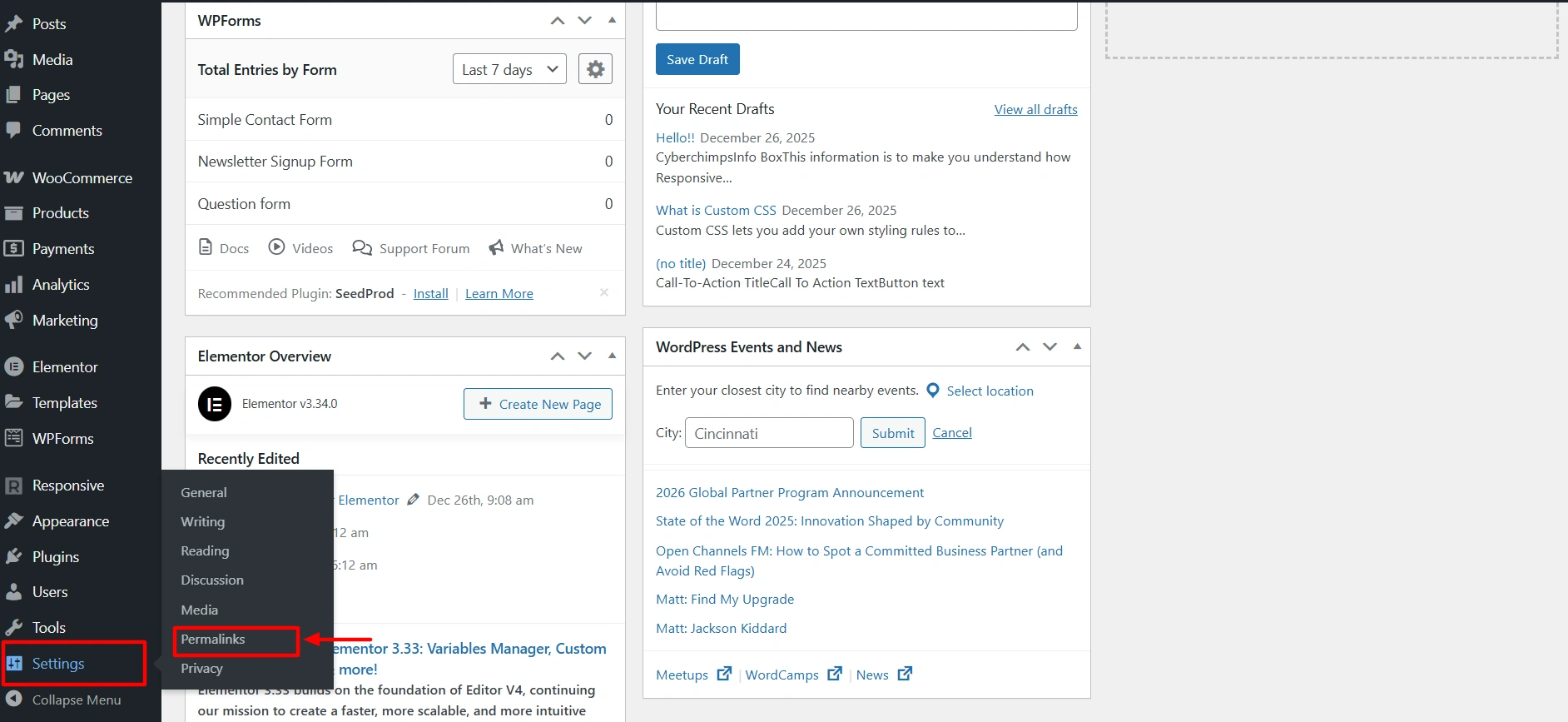Cancel the city location entry
1568x722 pixels.
(952, 433)
